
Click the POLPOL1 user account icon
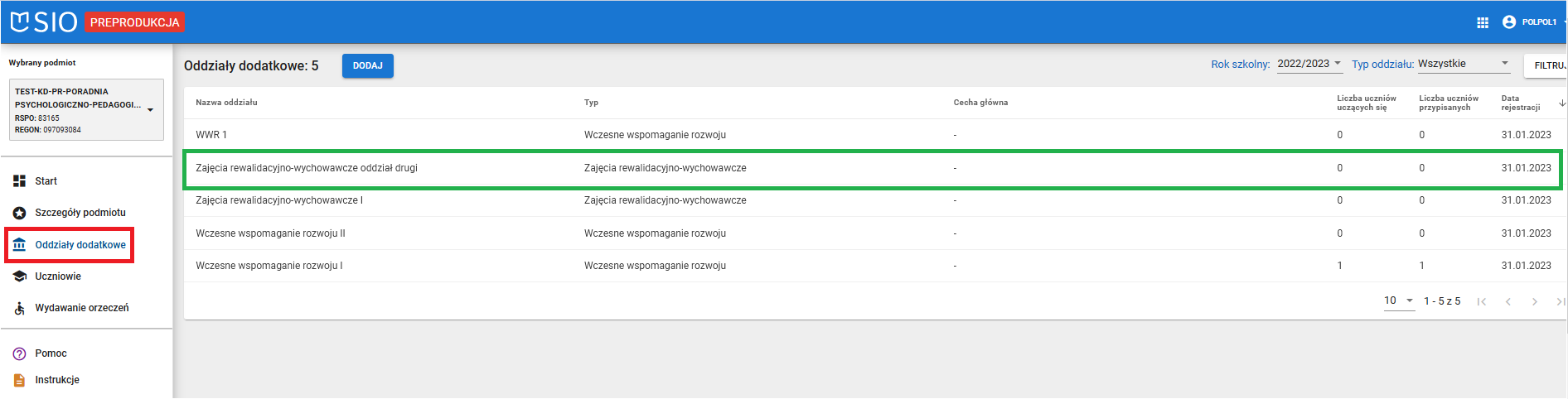point(1508,22)
